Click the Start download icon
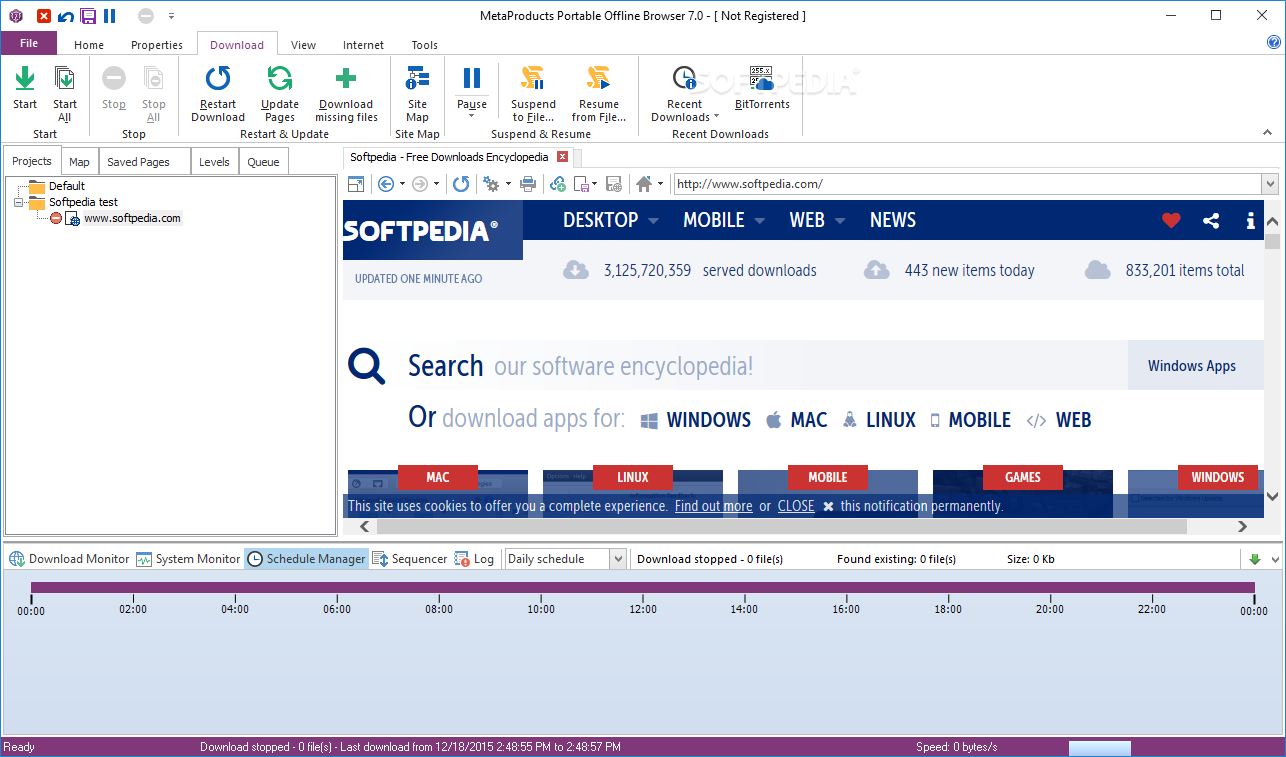1286x757 pixels. pos(25,79)
